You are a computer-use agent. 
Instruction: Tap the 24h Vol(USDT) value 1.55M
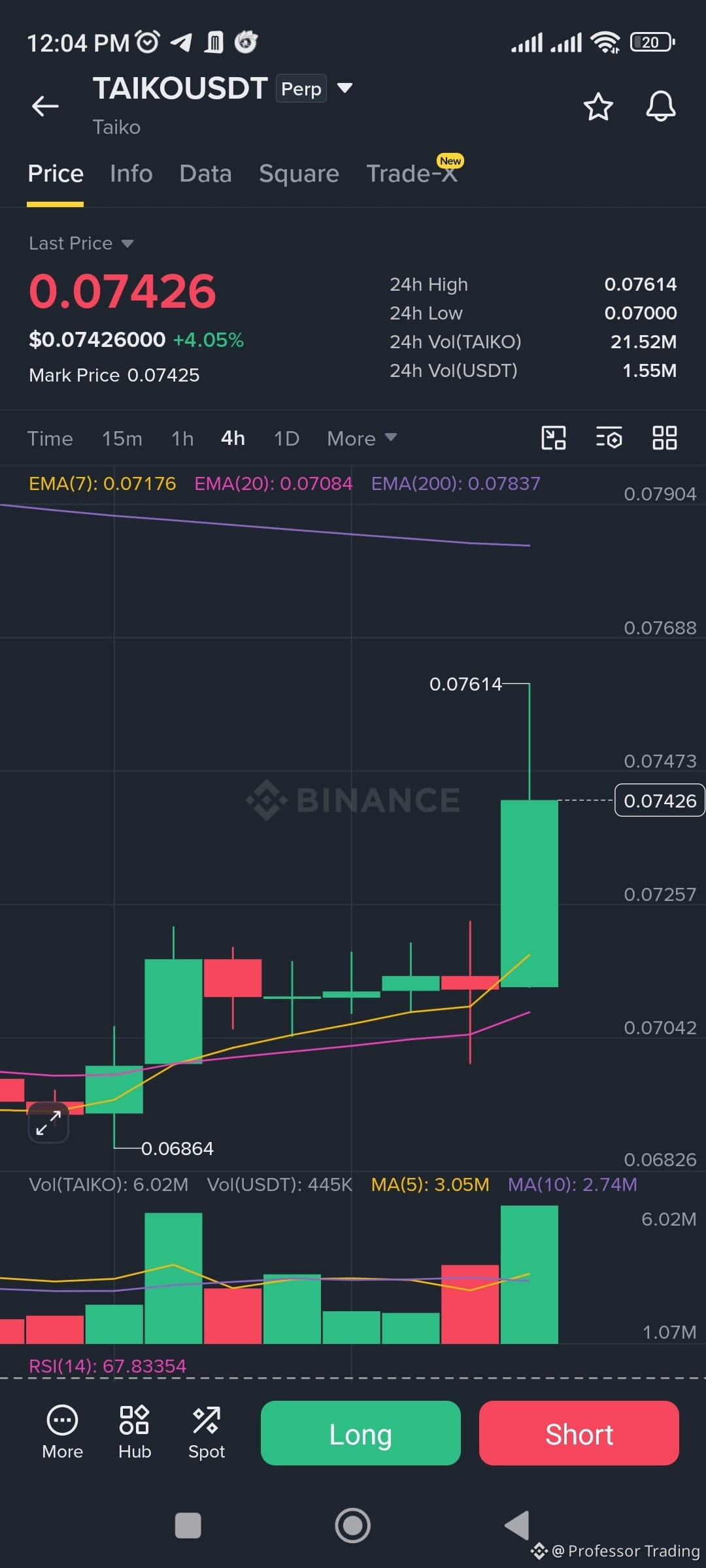coord(650,370)
